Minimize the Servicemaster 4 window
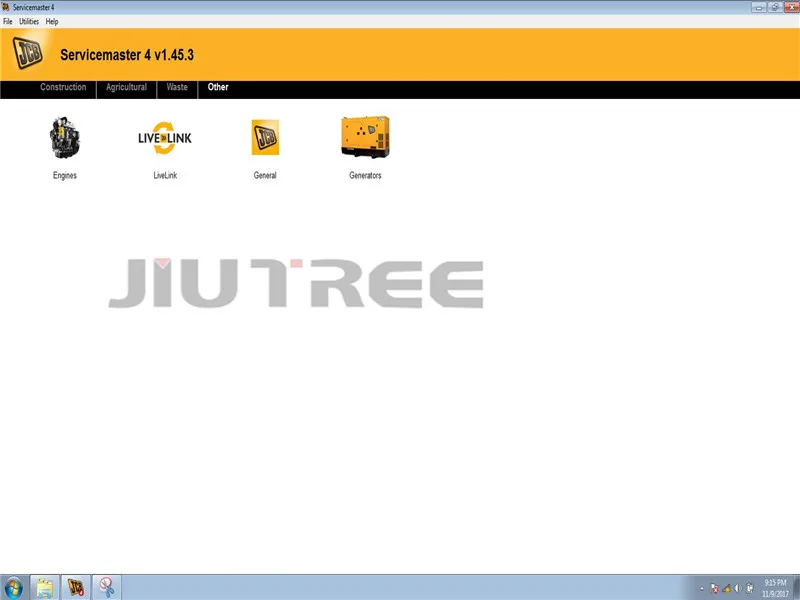800x600 pixels. (759, 7)
